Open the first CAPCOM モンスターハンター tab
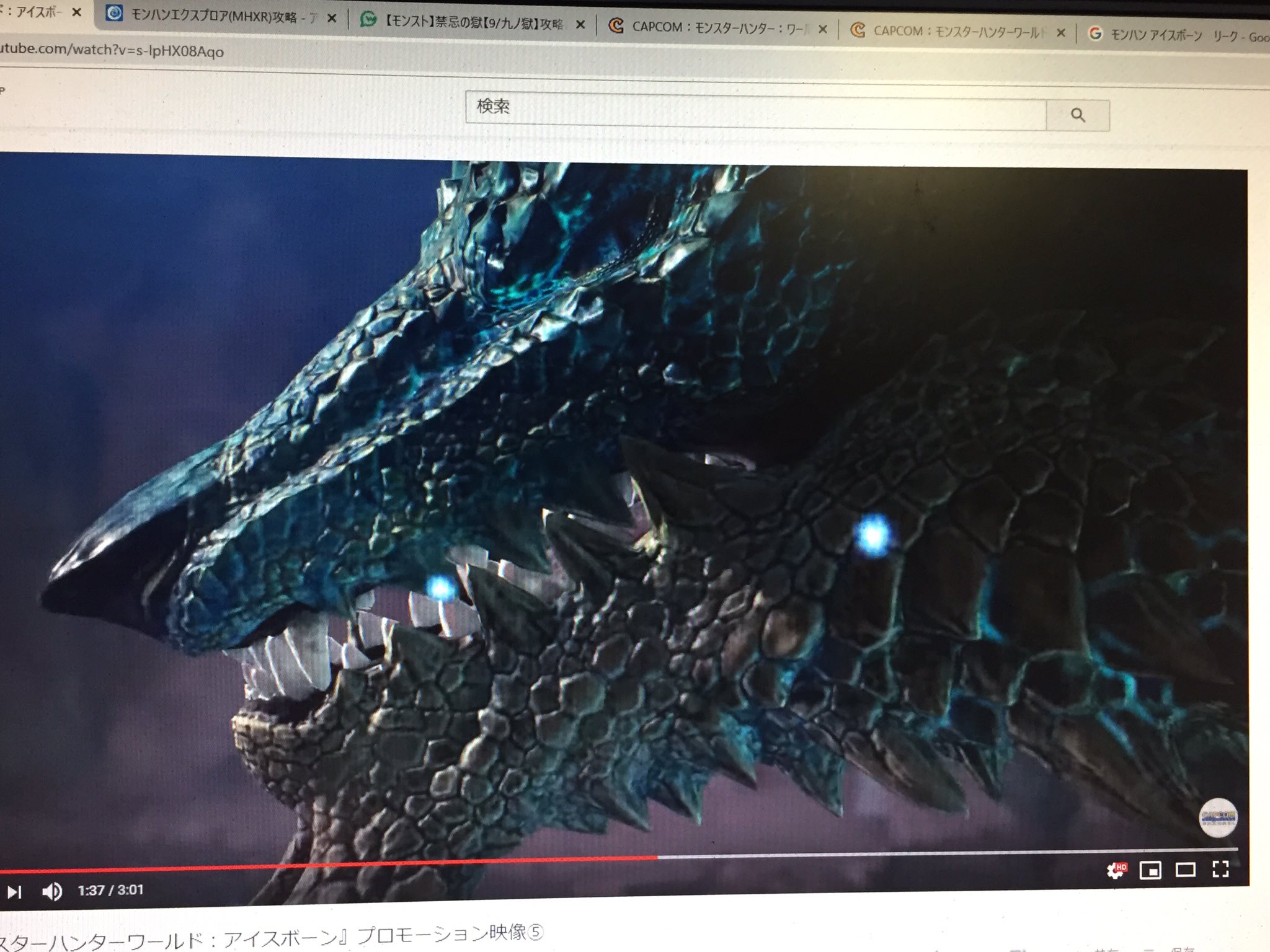Screen dimensions: 1270x952 pos(719,27)
